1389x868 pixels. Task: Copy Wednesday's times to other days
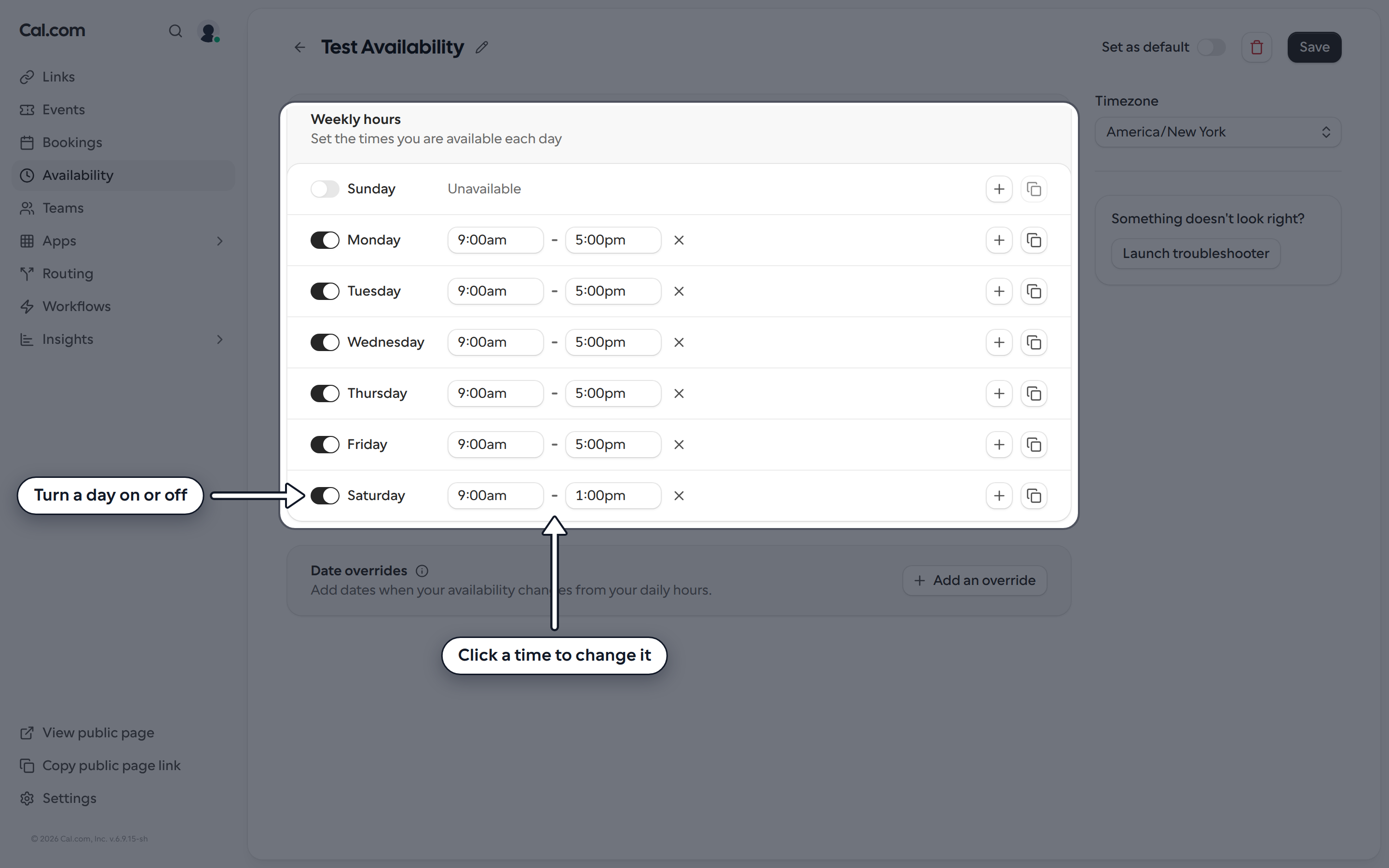1034,342
